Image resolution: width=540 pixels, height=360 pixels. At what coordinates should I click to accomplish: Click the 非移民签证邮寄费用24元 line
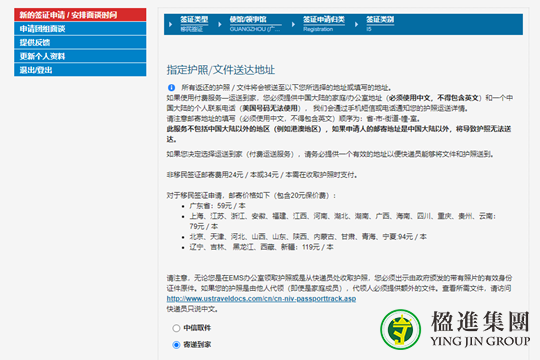(262, 175)
